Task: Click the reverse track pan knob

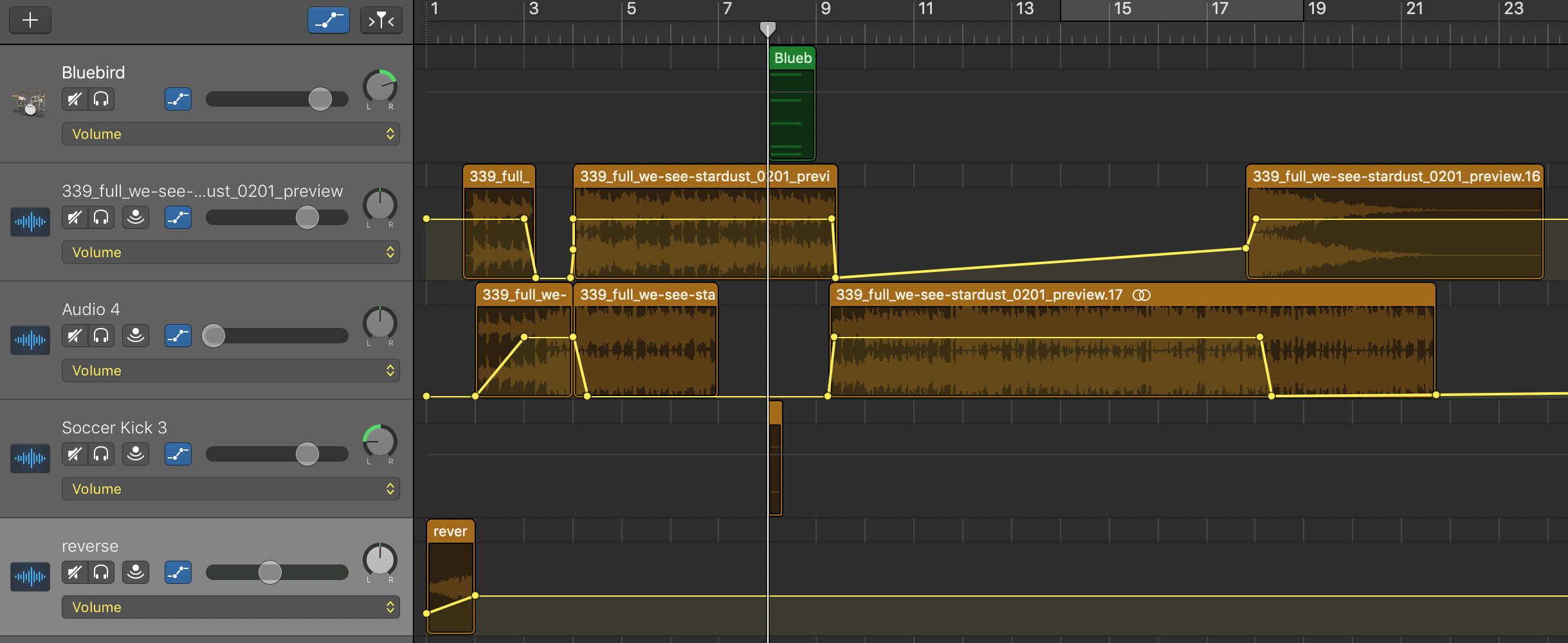Action: [x=380, y=561]
